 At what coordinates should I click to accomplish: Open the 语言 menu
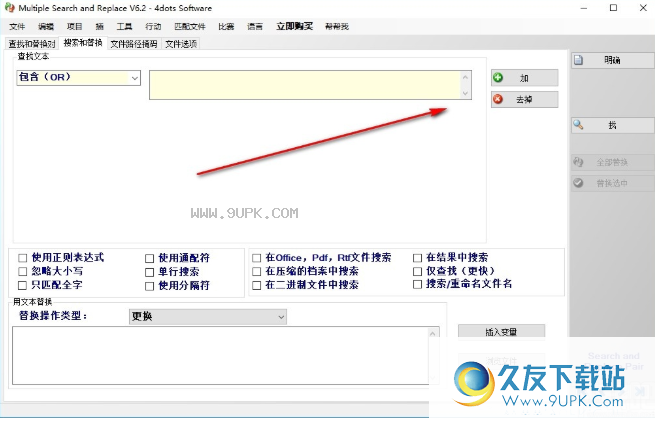[x=255, y=27]
